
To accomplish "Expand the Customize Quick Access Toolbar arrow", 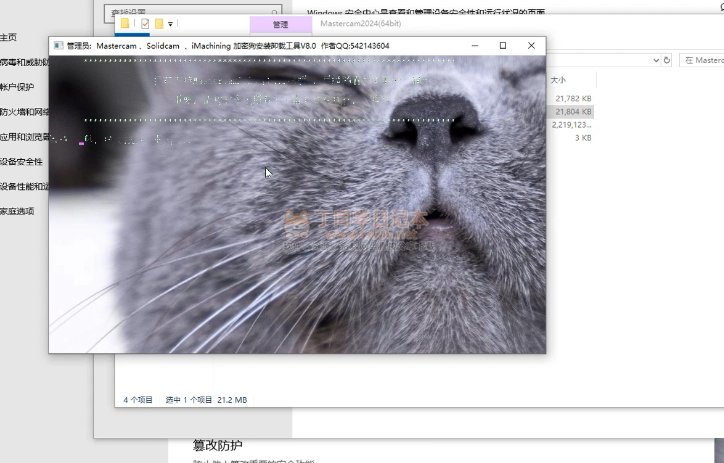I will 171,23.
